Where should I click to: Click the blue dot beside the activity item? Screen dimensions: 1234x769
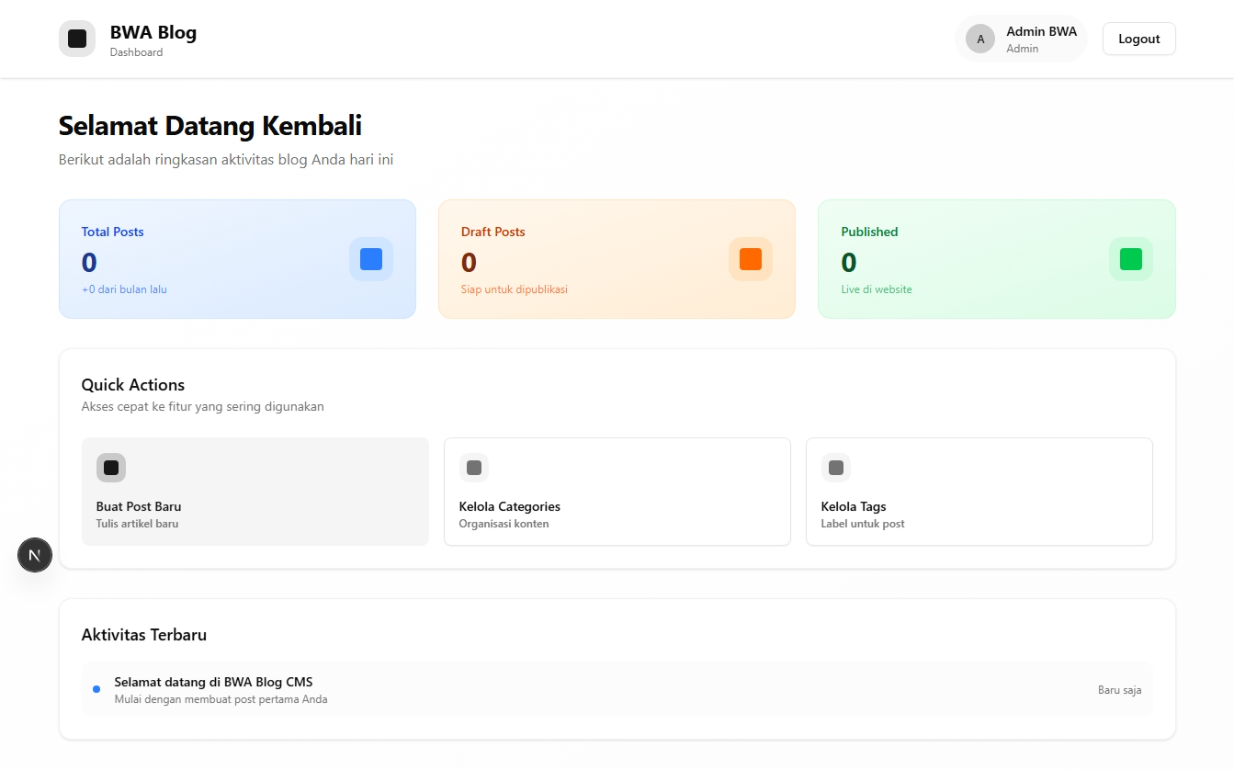click(97, 688)
